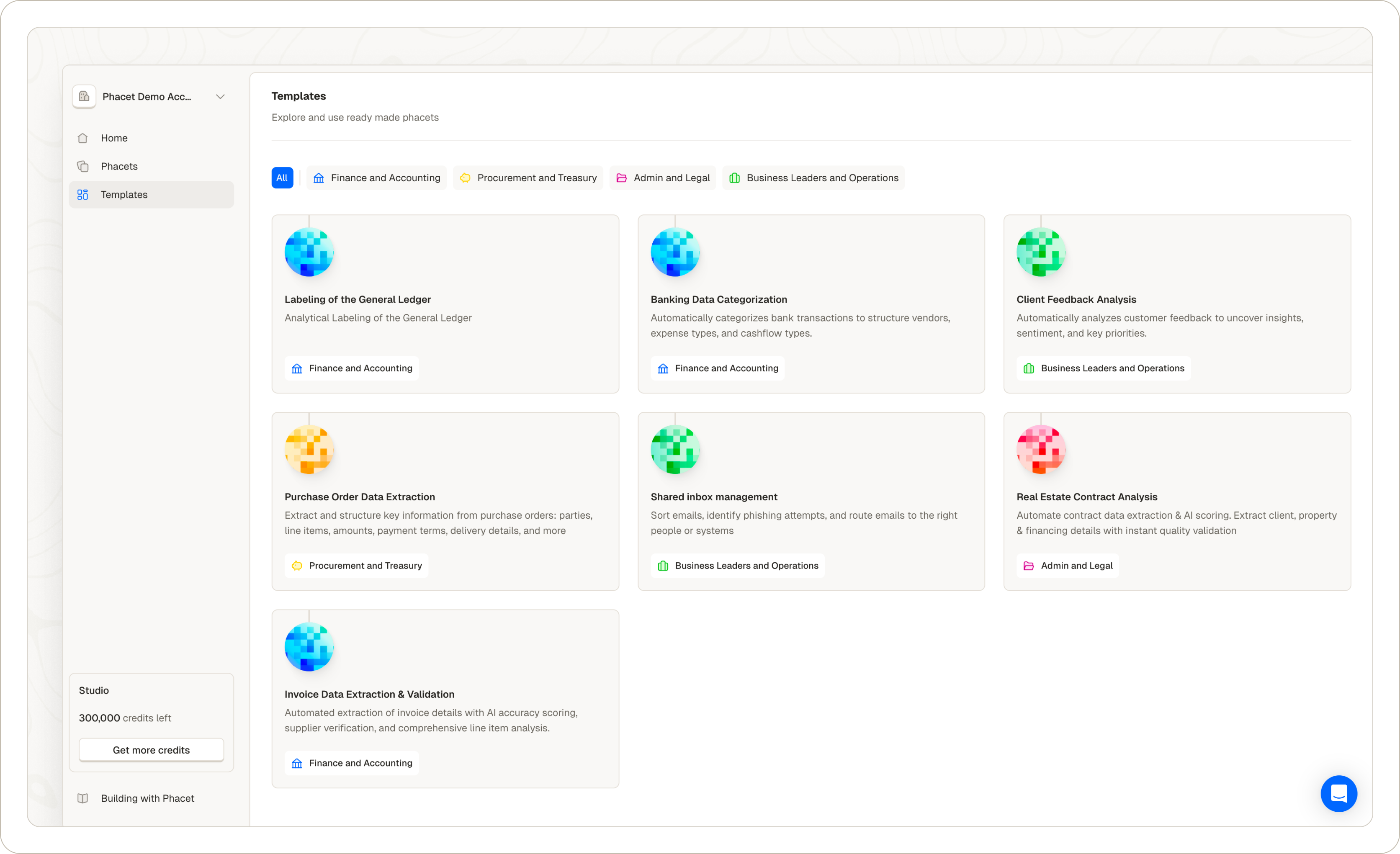Open the chat support bubble

tap(1338, 793)
